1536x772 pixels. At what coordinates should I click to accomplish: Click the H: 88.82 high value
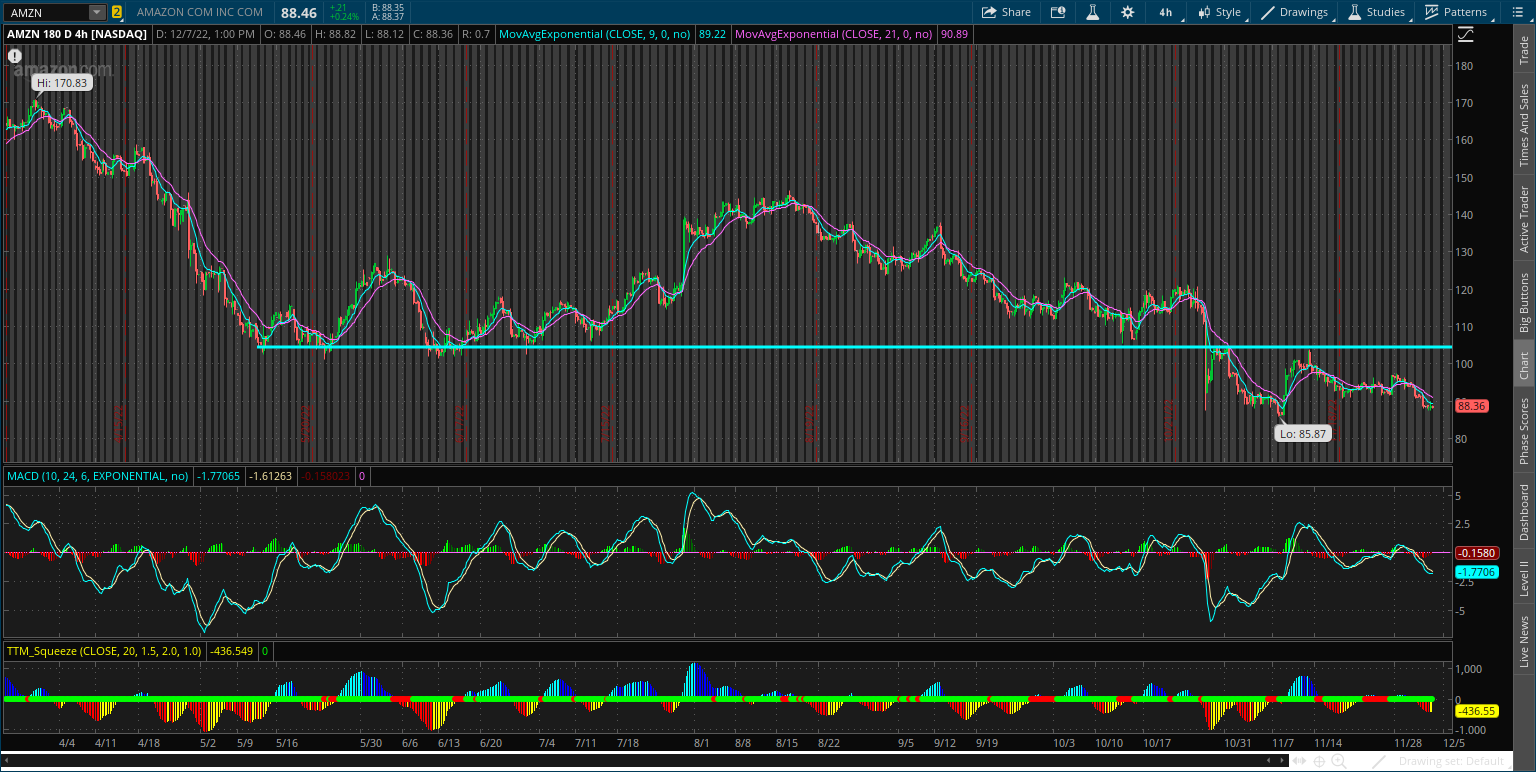tap(335, 34)
